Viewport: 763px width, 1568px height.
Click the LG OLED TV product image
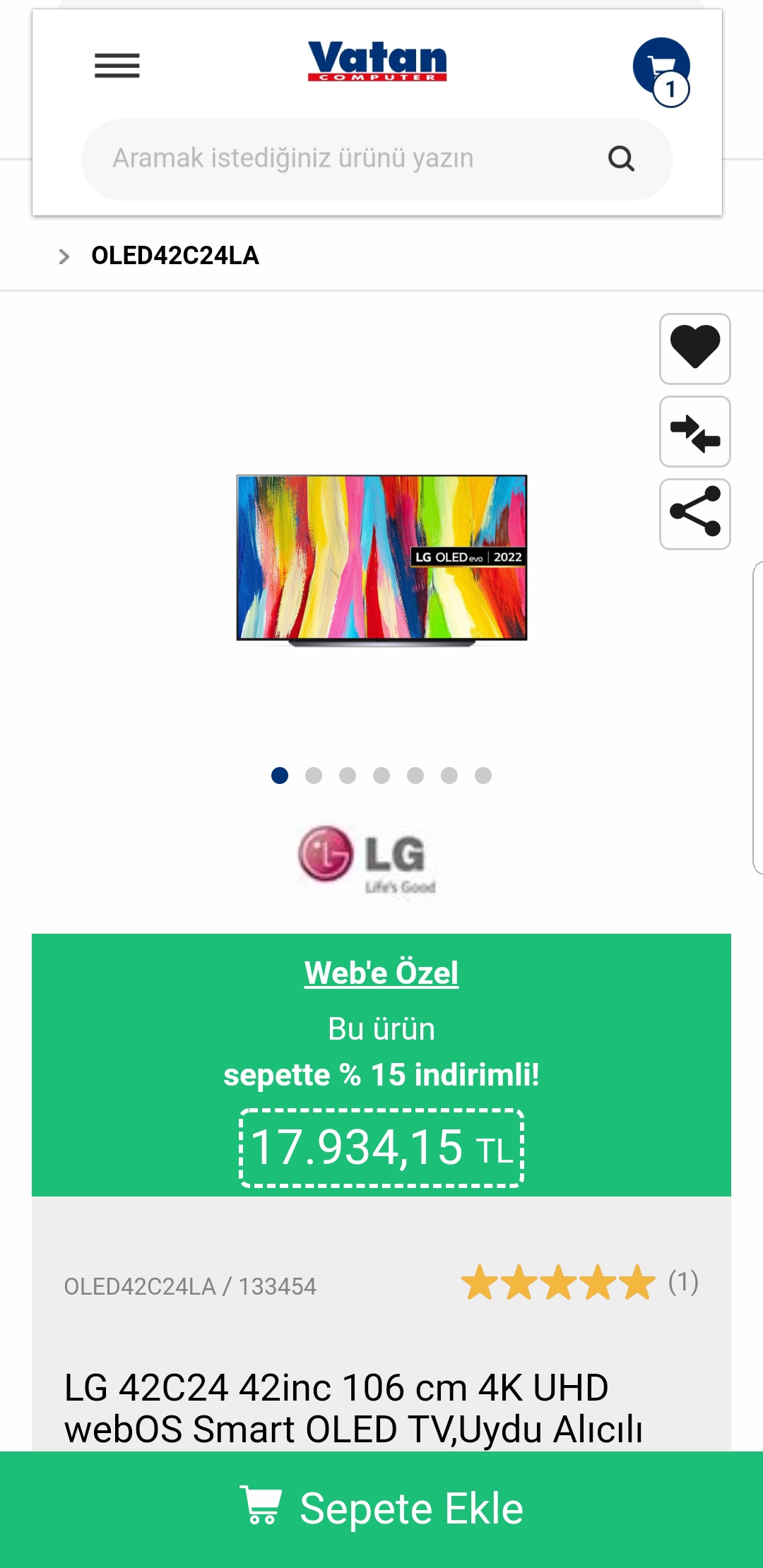pyautogui.click(x=381, y=560)
